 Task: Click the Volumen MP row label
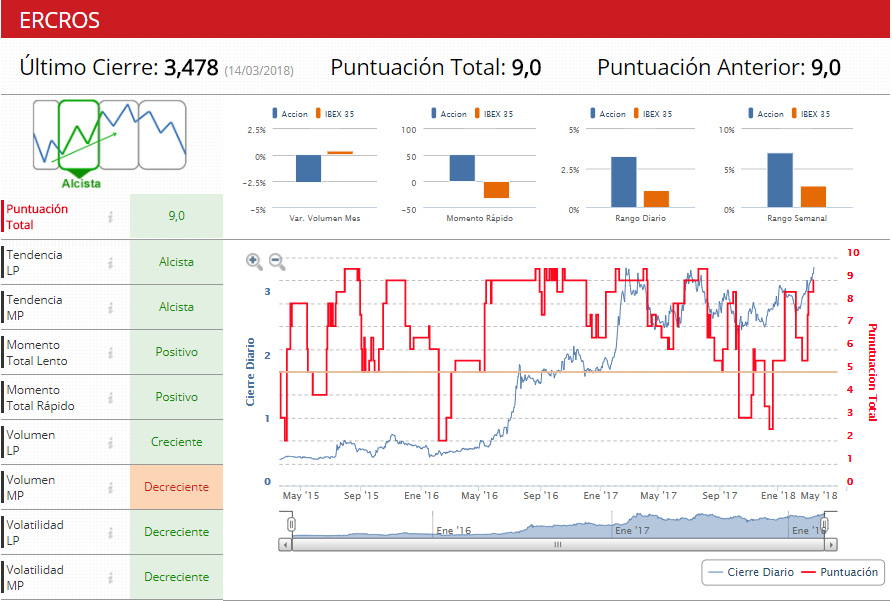[31, 488]
